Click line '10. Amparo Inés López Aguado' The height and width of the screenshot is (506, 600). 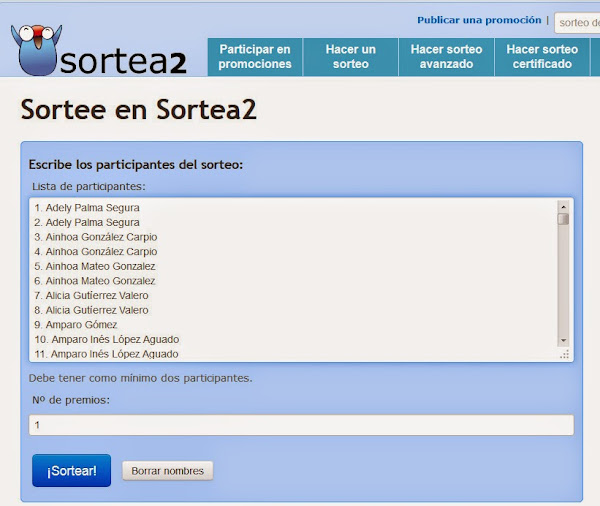tap(107, 340)
